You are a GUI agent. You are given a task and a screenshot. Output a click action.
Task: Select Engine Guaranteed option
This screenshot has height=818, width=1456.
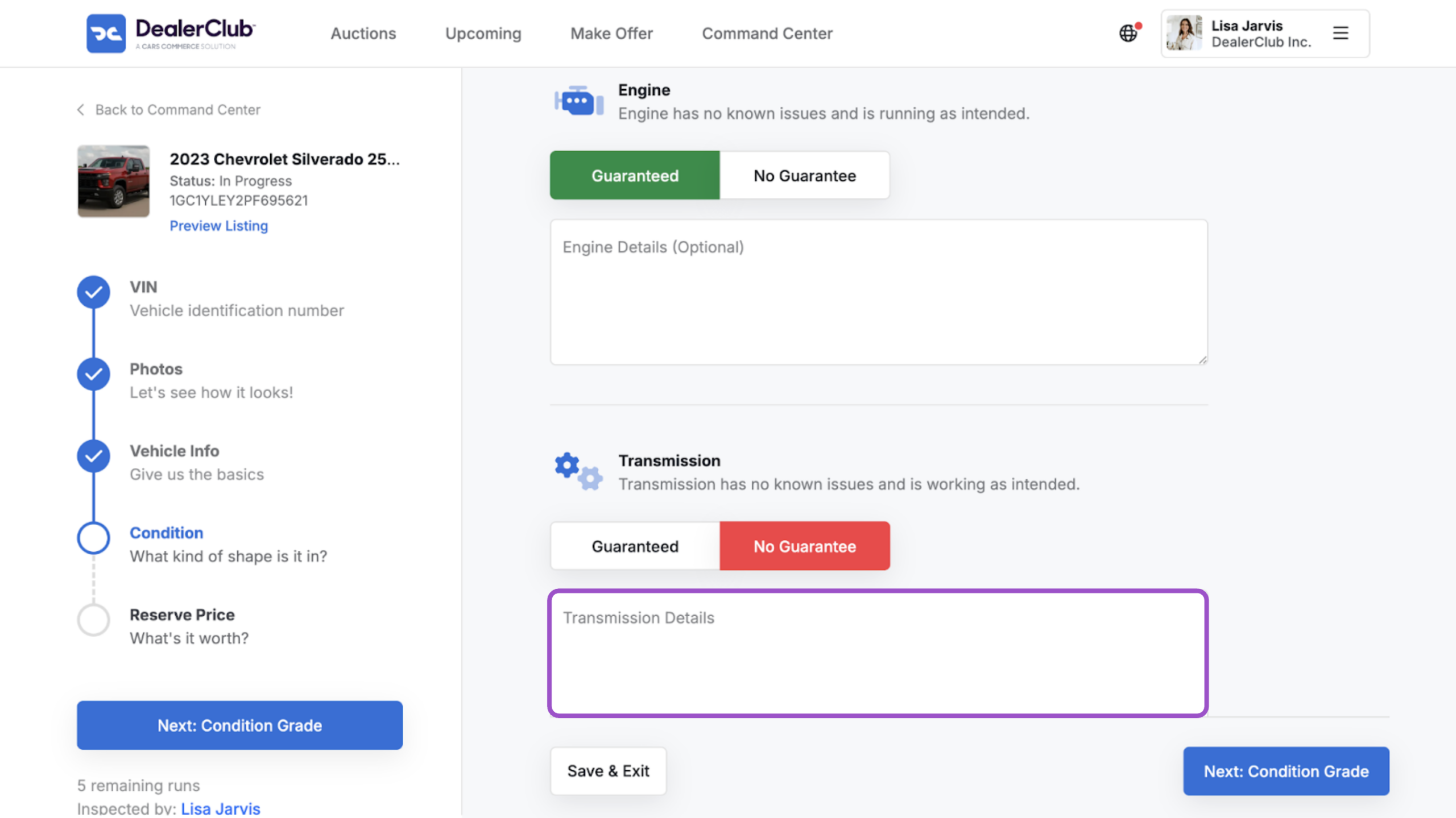point(635,176)
